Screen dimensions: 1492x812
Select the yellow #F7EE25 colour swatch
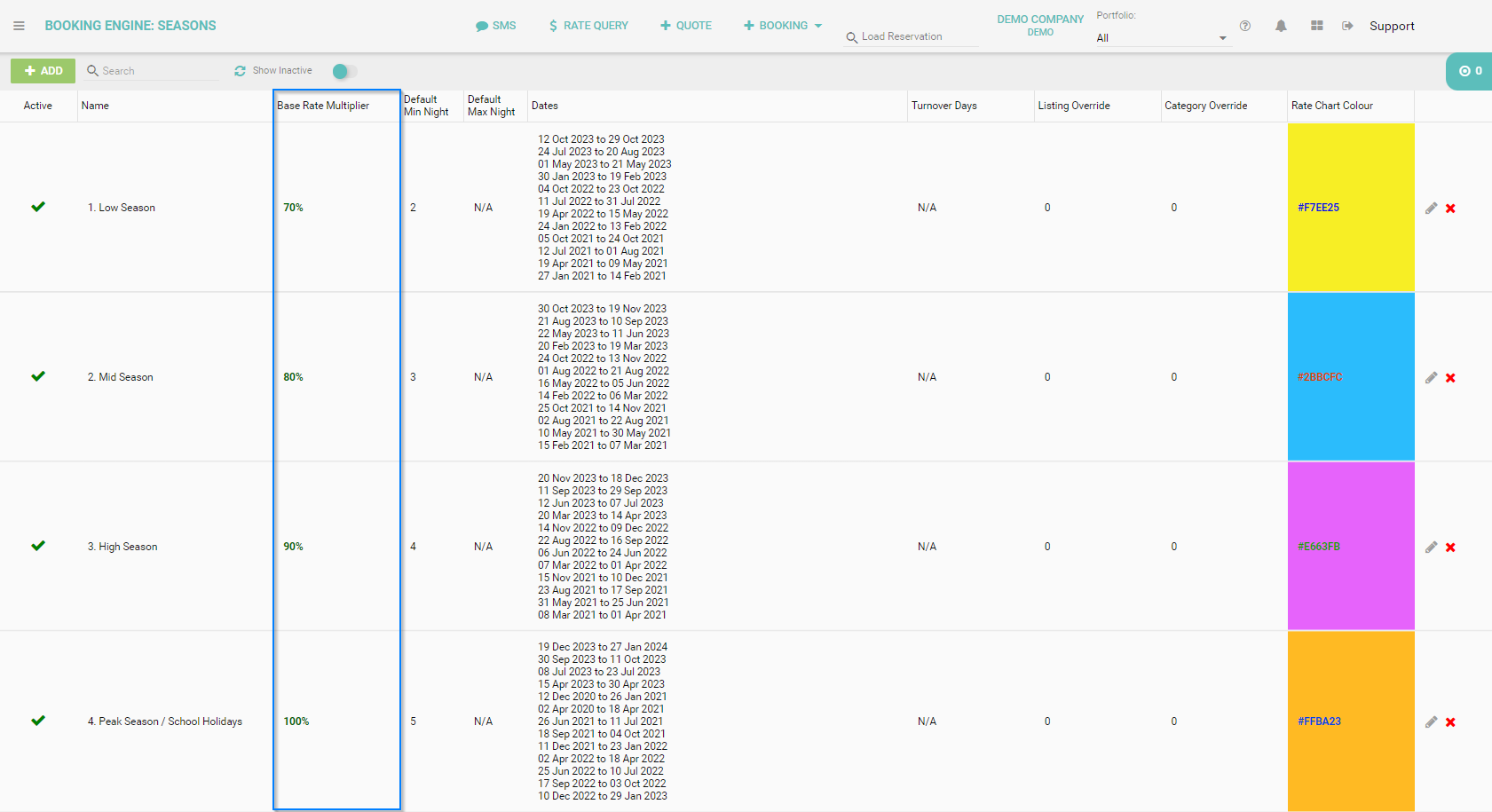click(x=1350, y=207)
